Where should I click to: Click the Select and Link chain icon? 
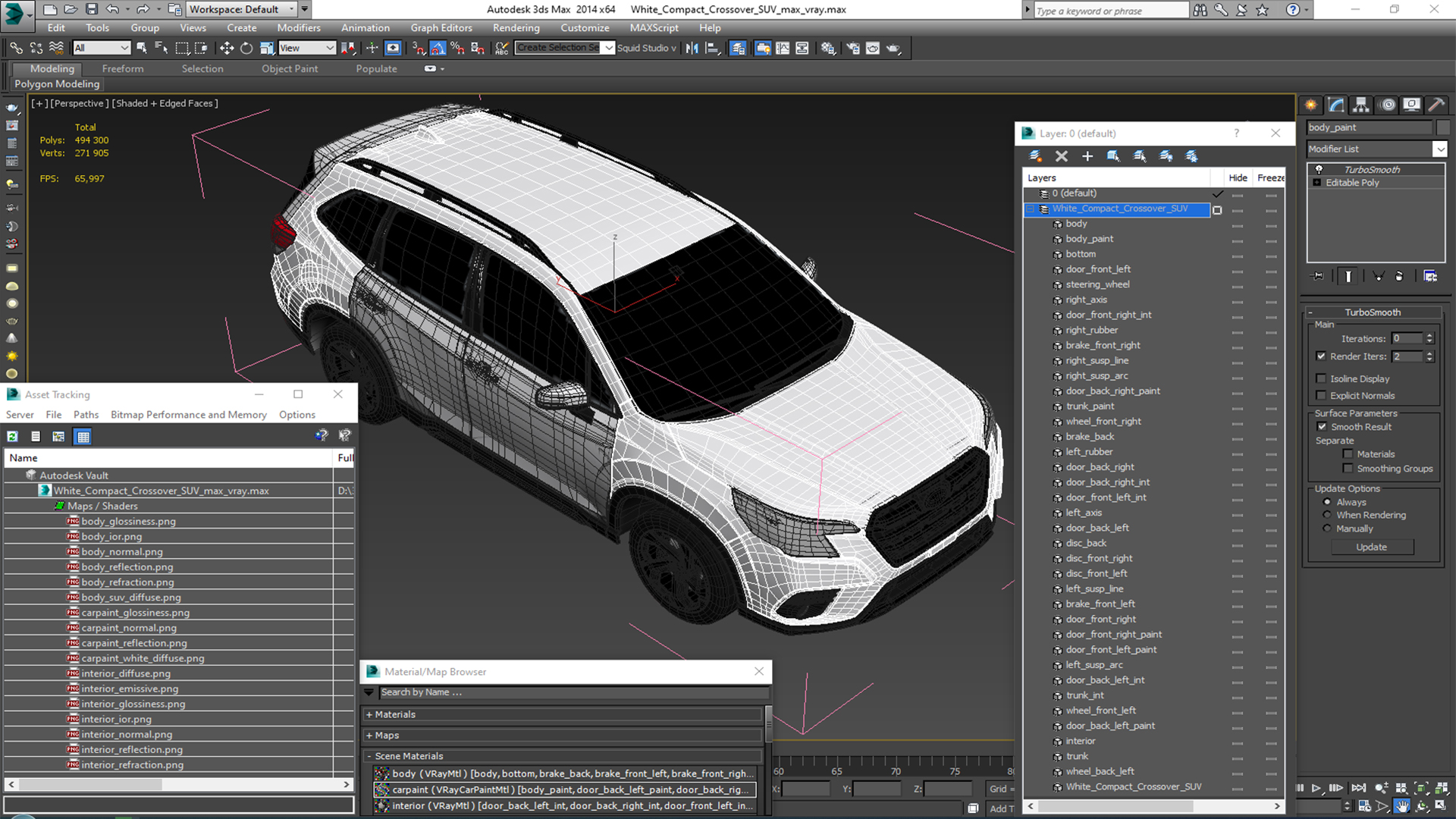coord(16,48)
